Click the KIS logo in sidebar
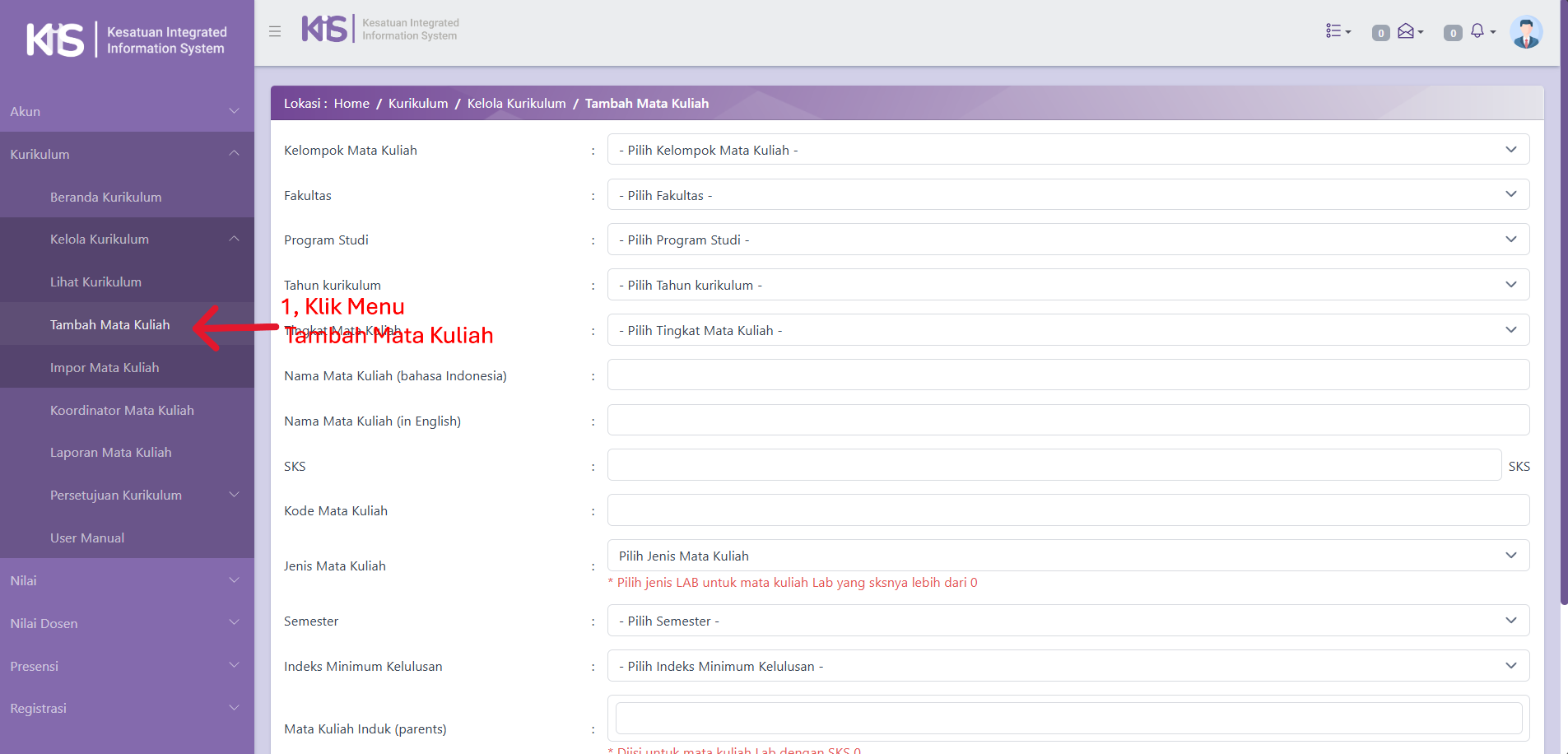This screenshot has height=754, width=1568. coord(55,40)
